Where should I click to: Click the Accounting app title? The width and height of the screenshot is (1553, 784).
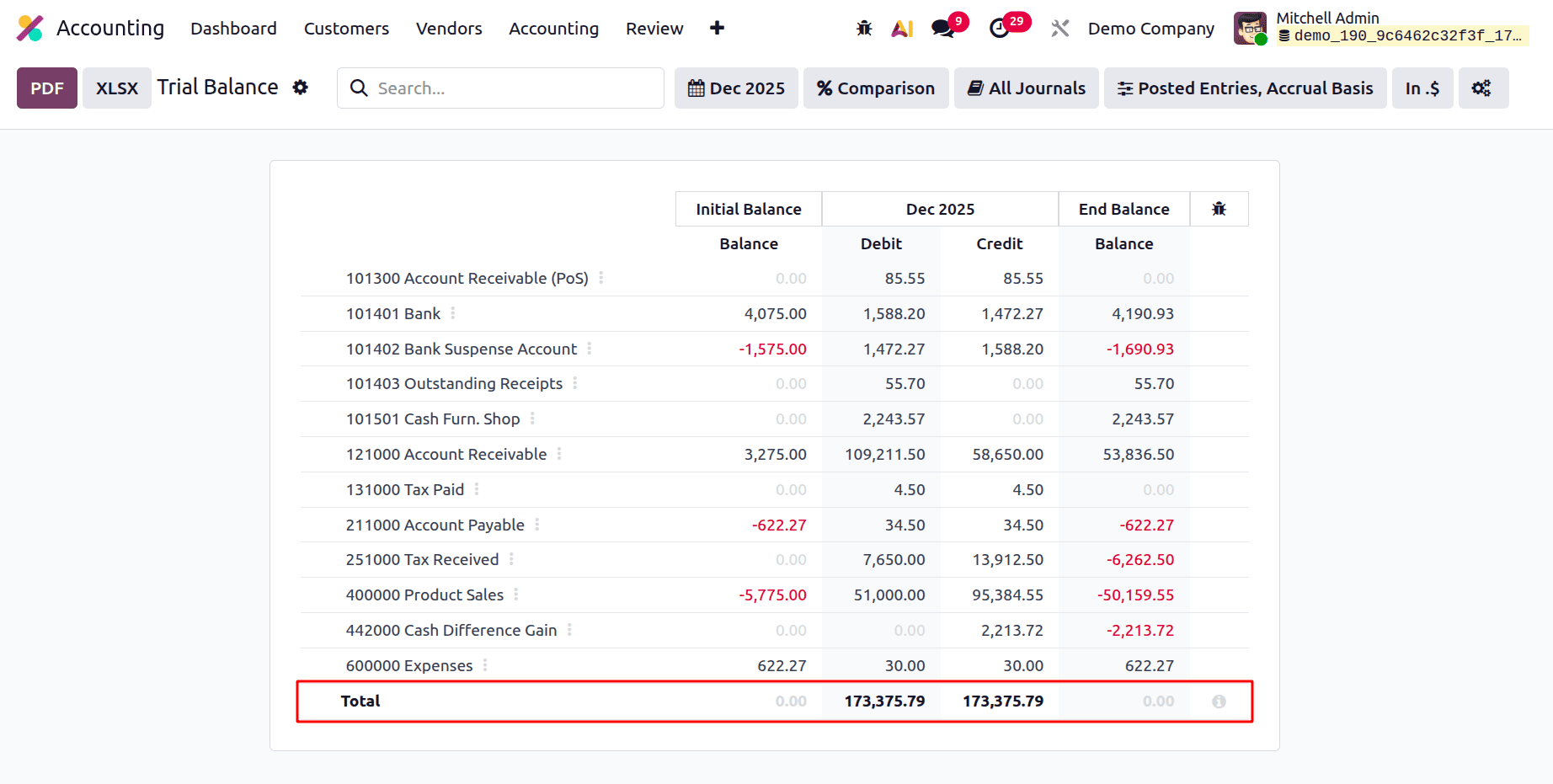click(x=110, y=29)
